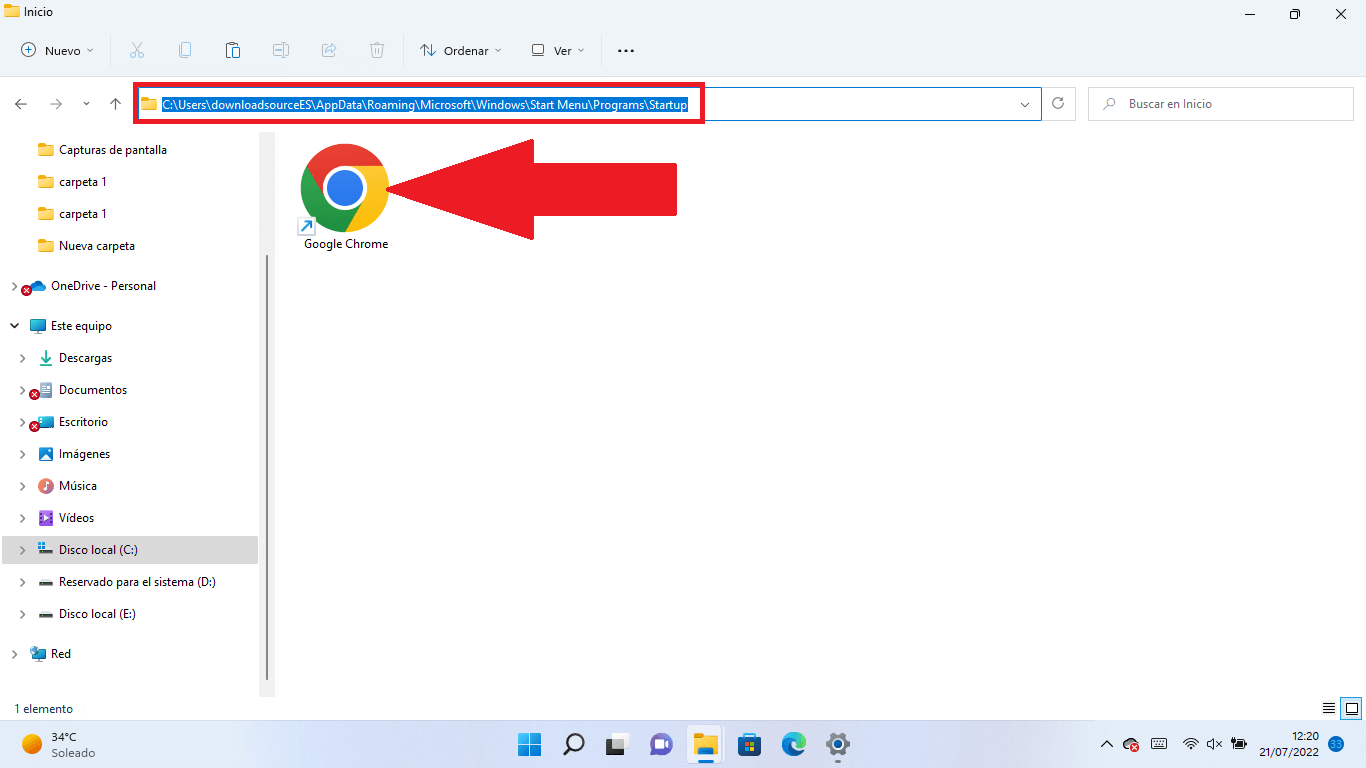Viewport: 1366px width, 768px height.
Task: Open taskbar Search magnifier
Action: [x=573, y=744]
